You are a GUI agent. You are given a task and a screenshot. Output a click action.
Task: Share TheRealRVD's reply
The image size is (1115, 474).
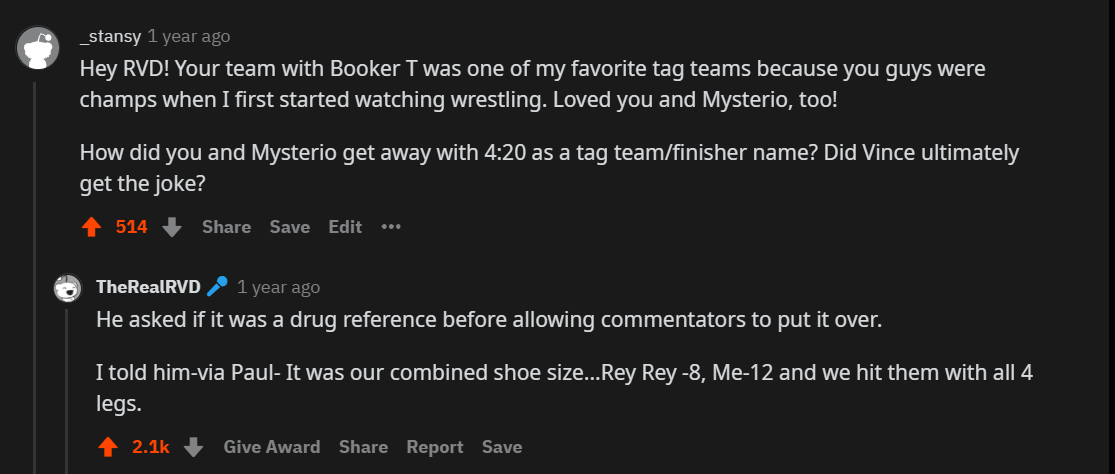[363, 447]
